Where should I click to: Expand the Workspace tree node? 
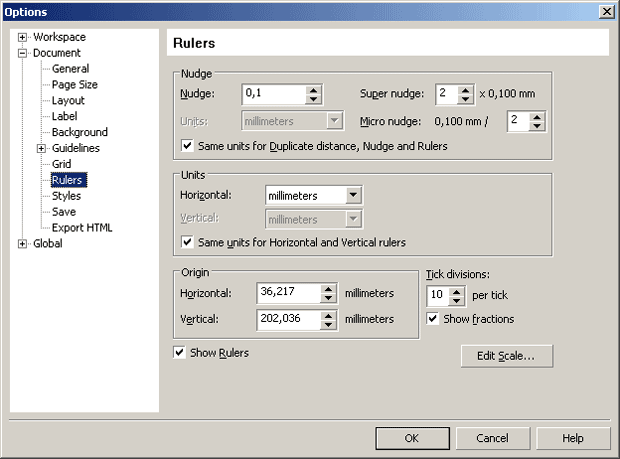point(22,38)
